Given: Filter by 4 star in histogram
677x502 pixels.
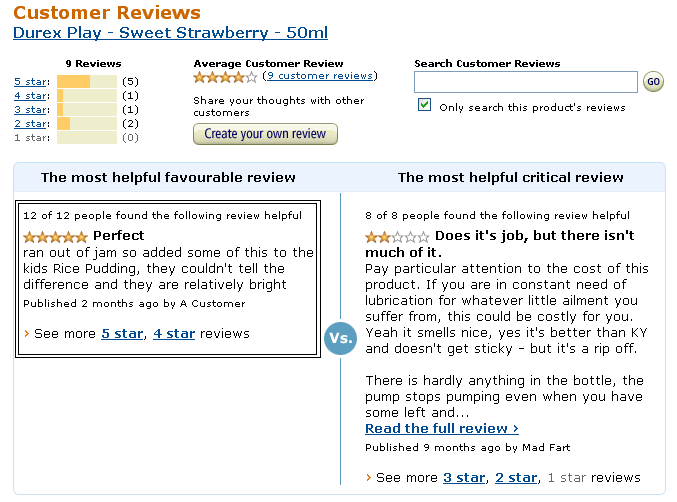Looking at the screenshot, I should 30,96.
